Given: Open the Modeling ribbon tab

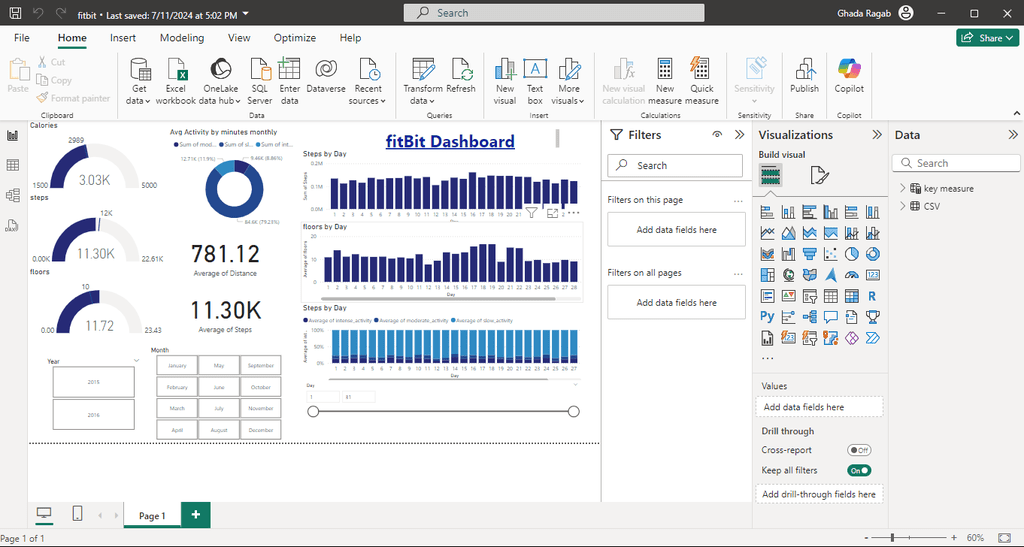Looking at the screenshot, I should [x=182, y=38].
